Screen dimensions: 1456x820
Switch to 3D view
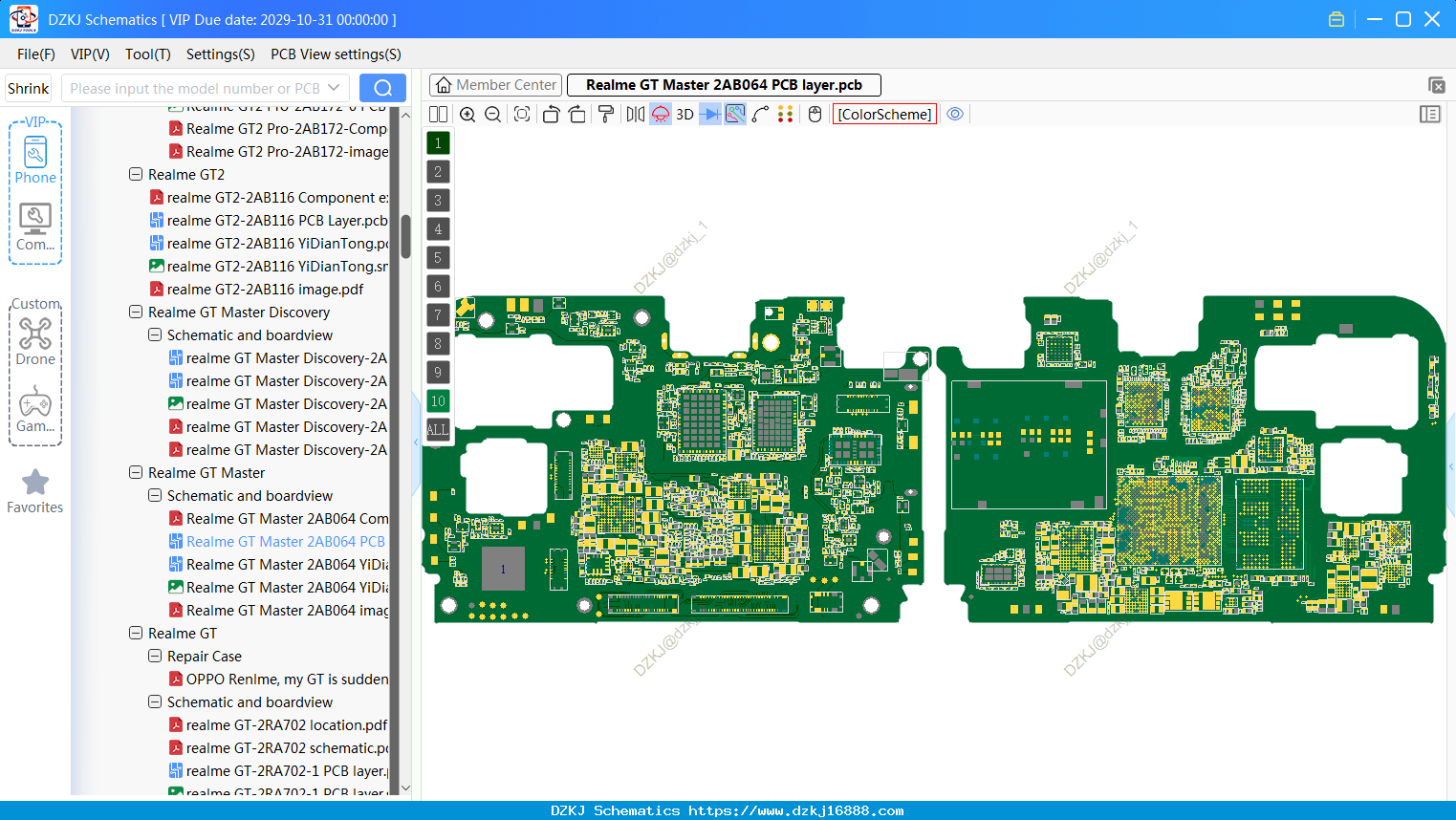pyautogui.click(x=685, y=114)
